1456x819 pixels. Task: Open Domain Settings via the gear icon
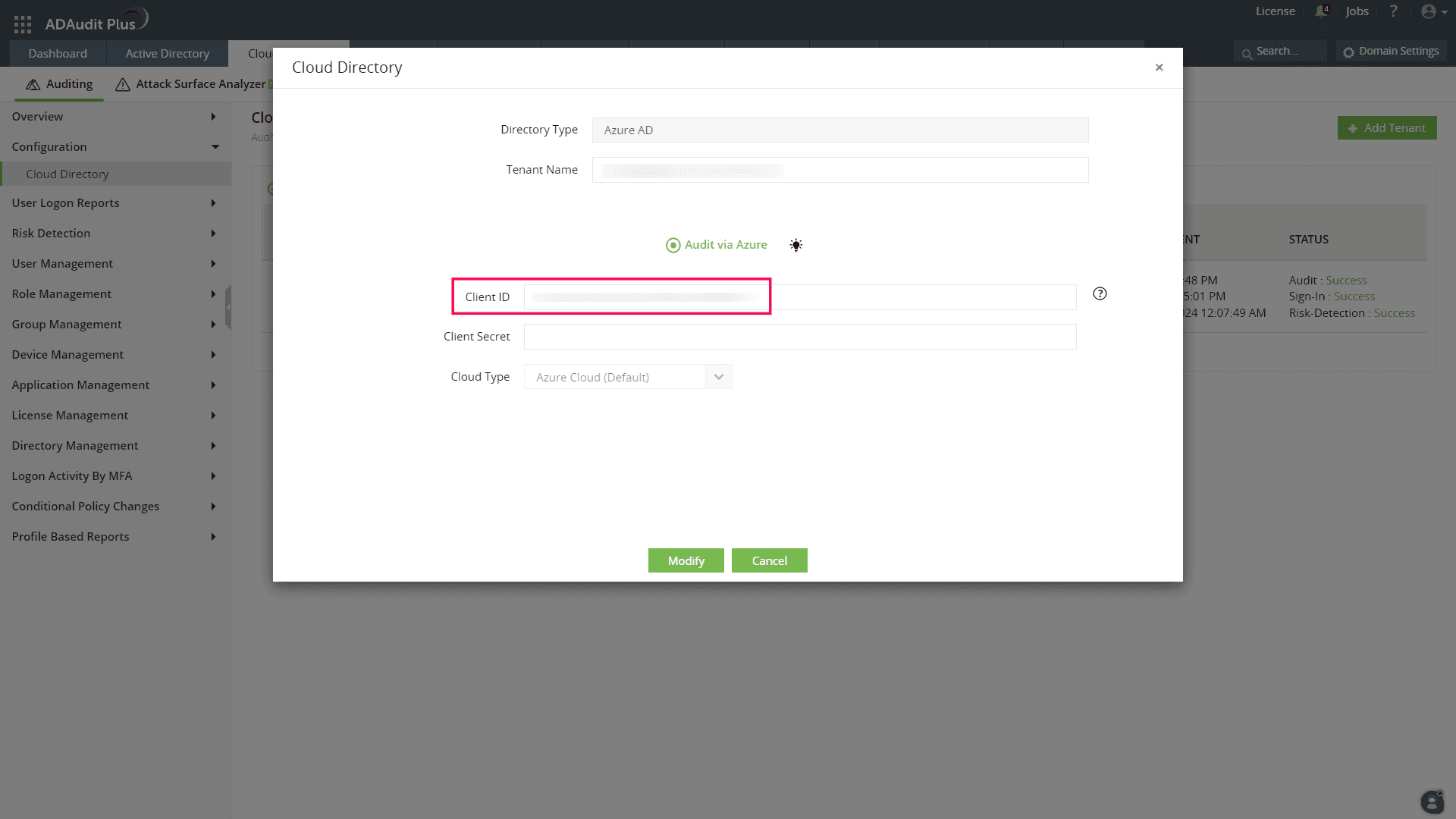[x=1391, y=51]
